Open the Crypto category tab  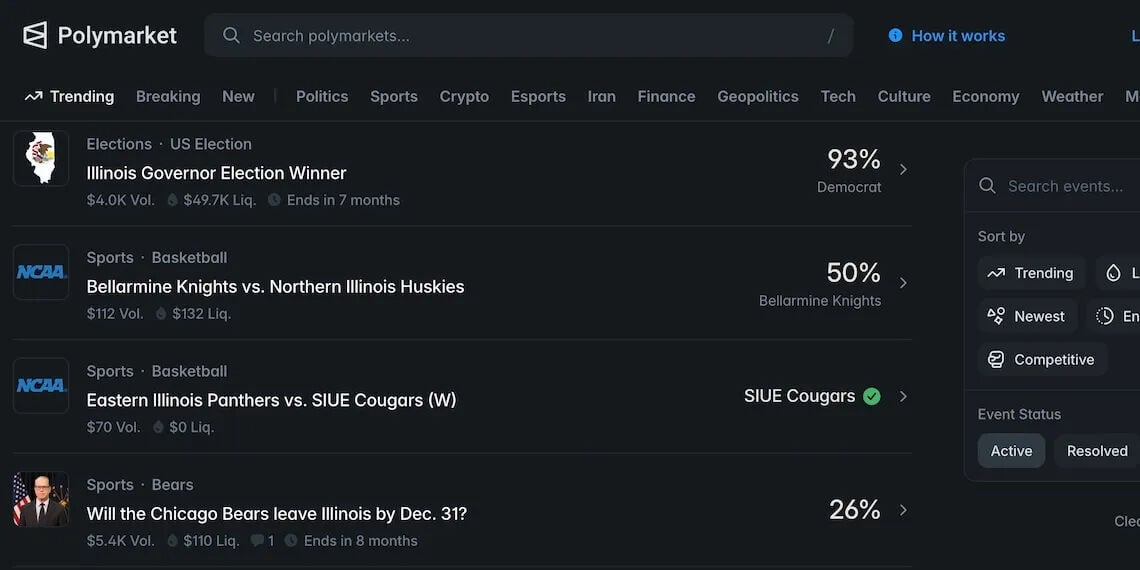tap(464, 97)
